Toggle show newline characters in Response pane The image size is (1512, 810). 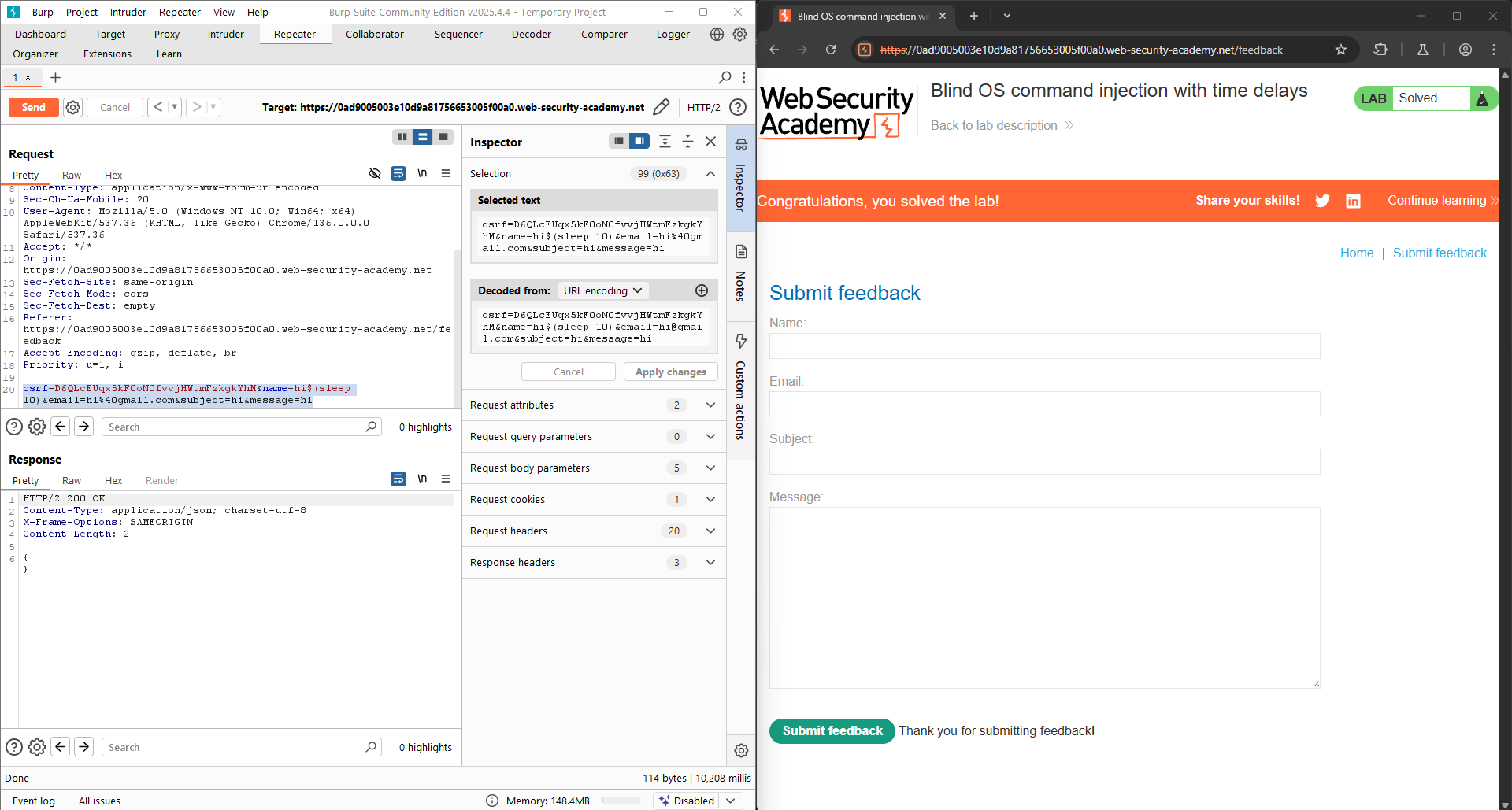coord(422,479)
